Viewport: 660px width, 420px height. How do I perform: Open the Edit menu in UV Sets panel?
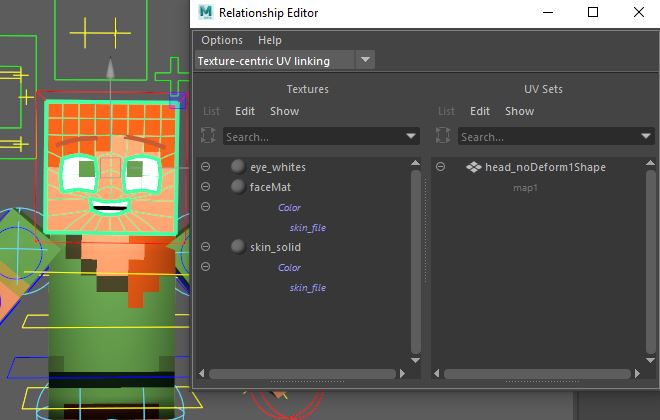pos(479,111)
